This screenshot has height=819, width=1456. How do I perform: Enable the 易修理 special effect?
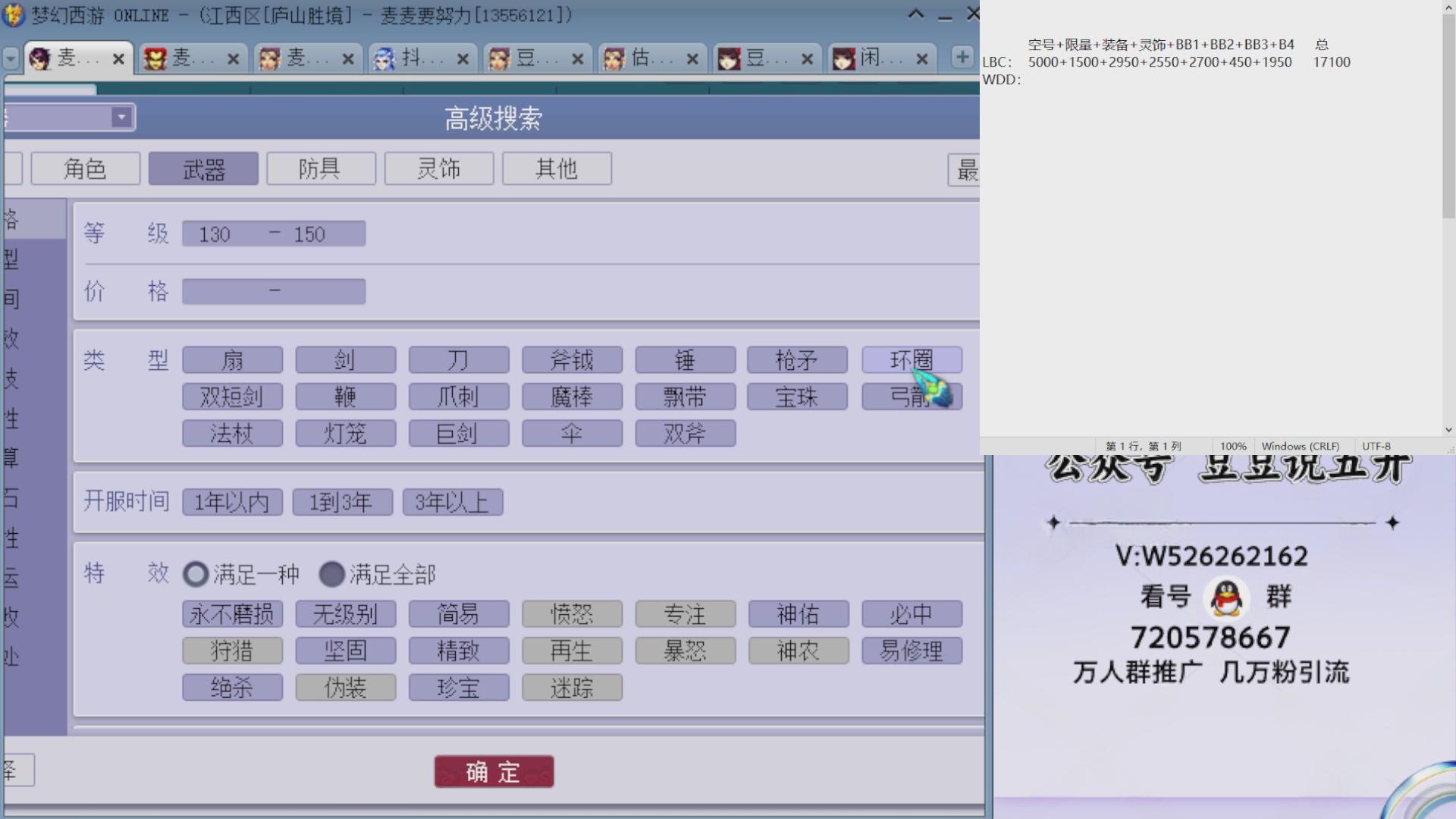[x=912, y=651]
